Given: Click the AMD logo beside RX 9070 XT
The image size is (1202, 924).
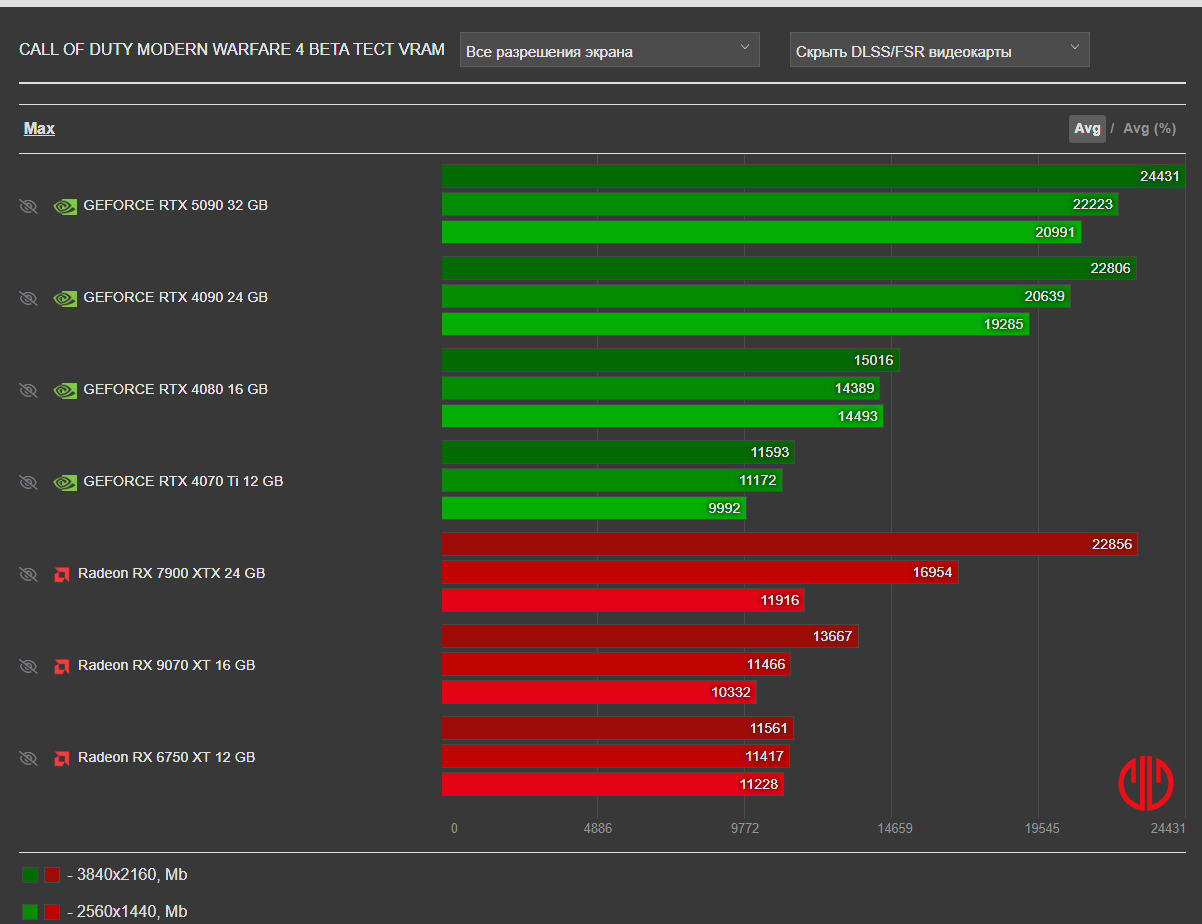Looking at the screenshot, I should 61,666.
